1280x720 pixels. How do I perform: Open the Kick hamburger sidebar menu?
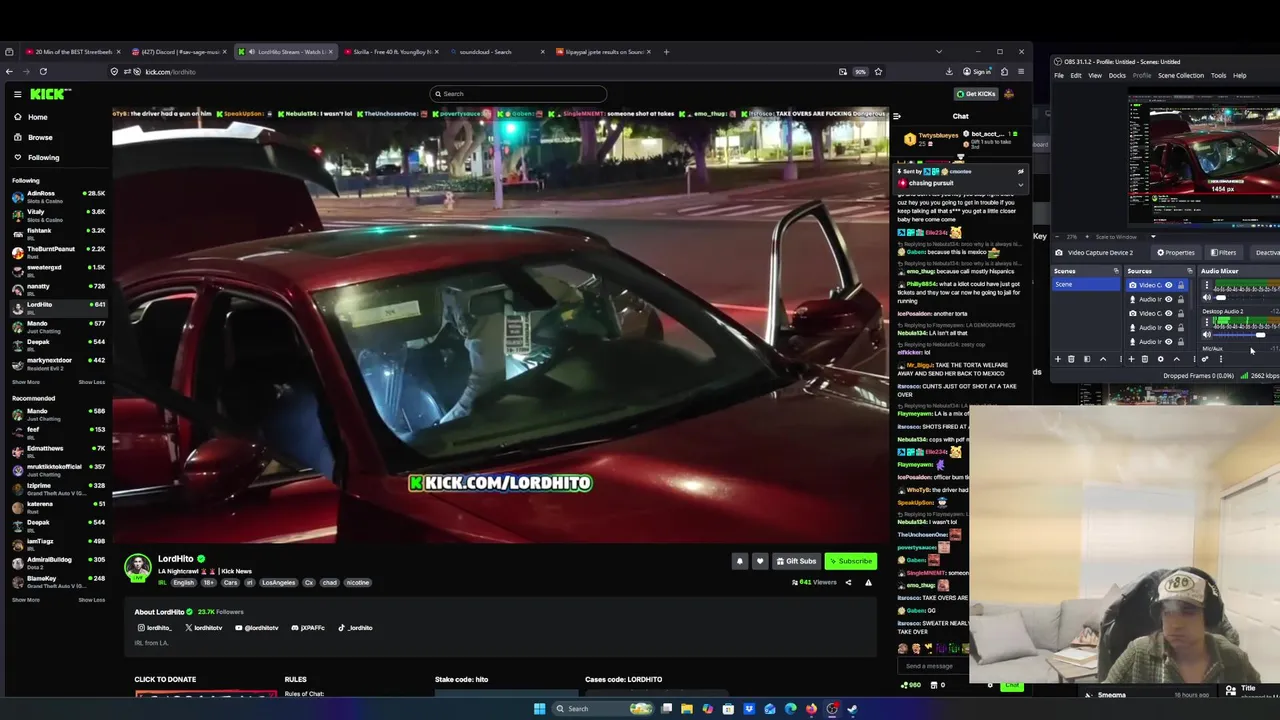(18, 94)
